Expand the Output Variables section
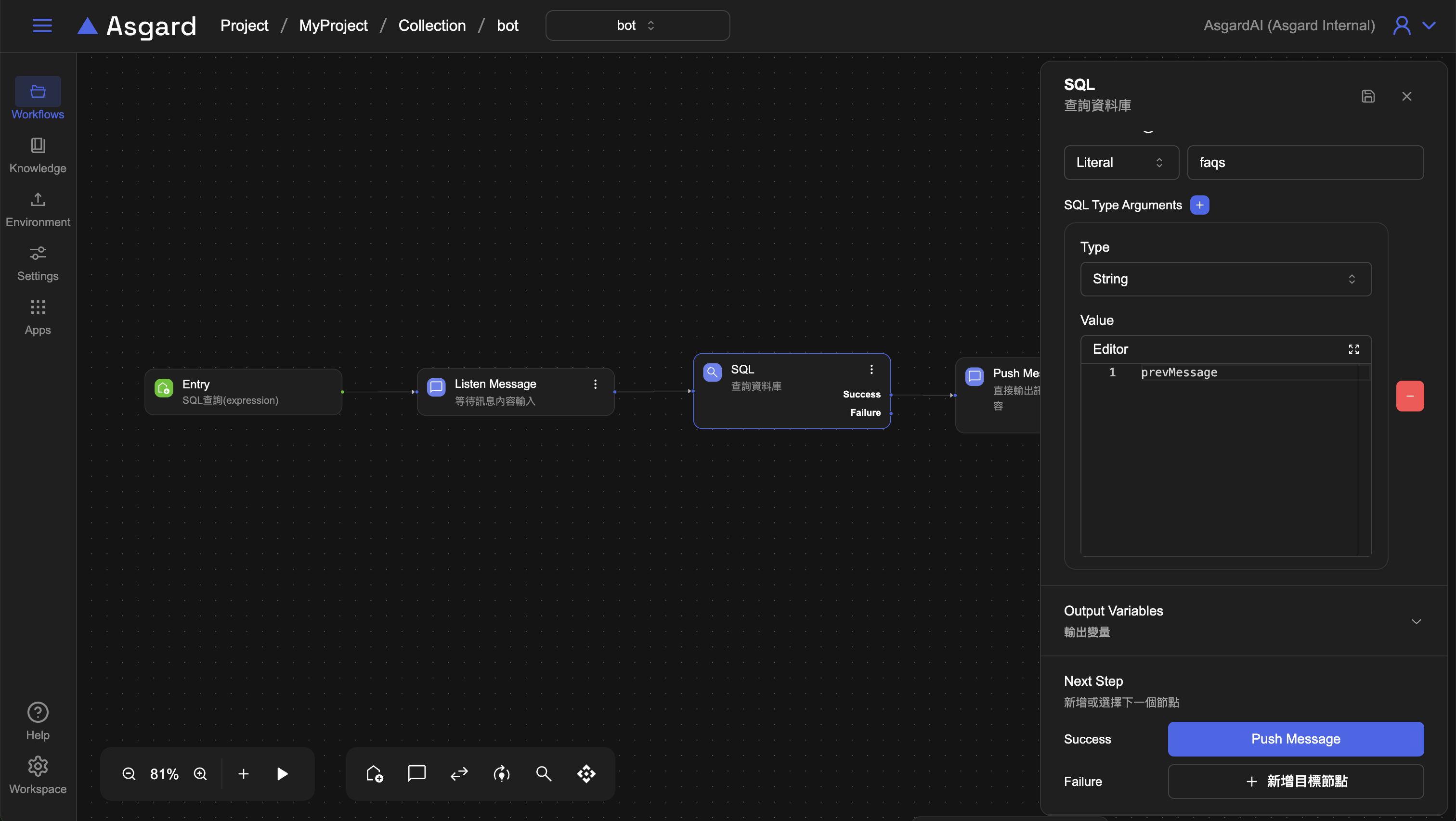 pos(1416,622)
